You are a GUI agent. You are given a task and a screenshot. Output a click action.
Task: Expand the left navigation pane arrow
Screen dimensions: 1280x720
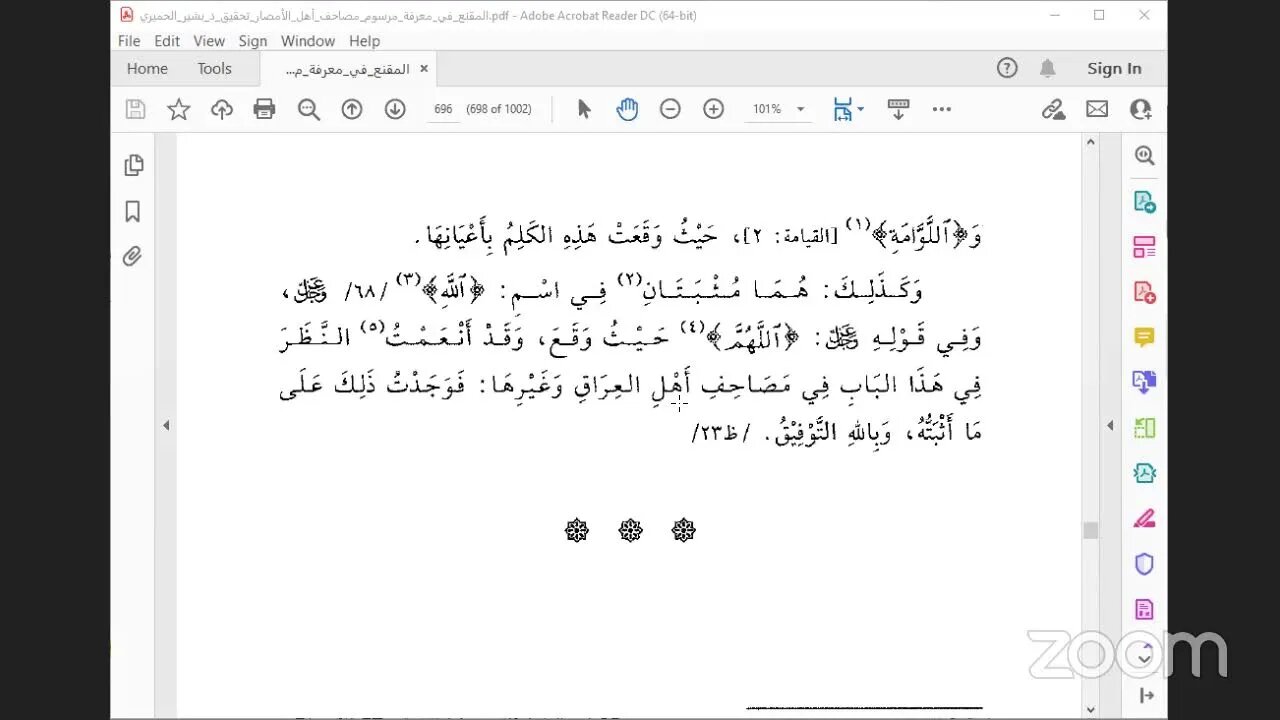pos(166,425)
